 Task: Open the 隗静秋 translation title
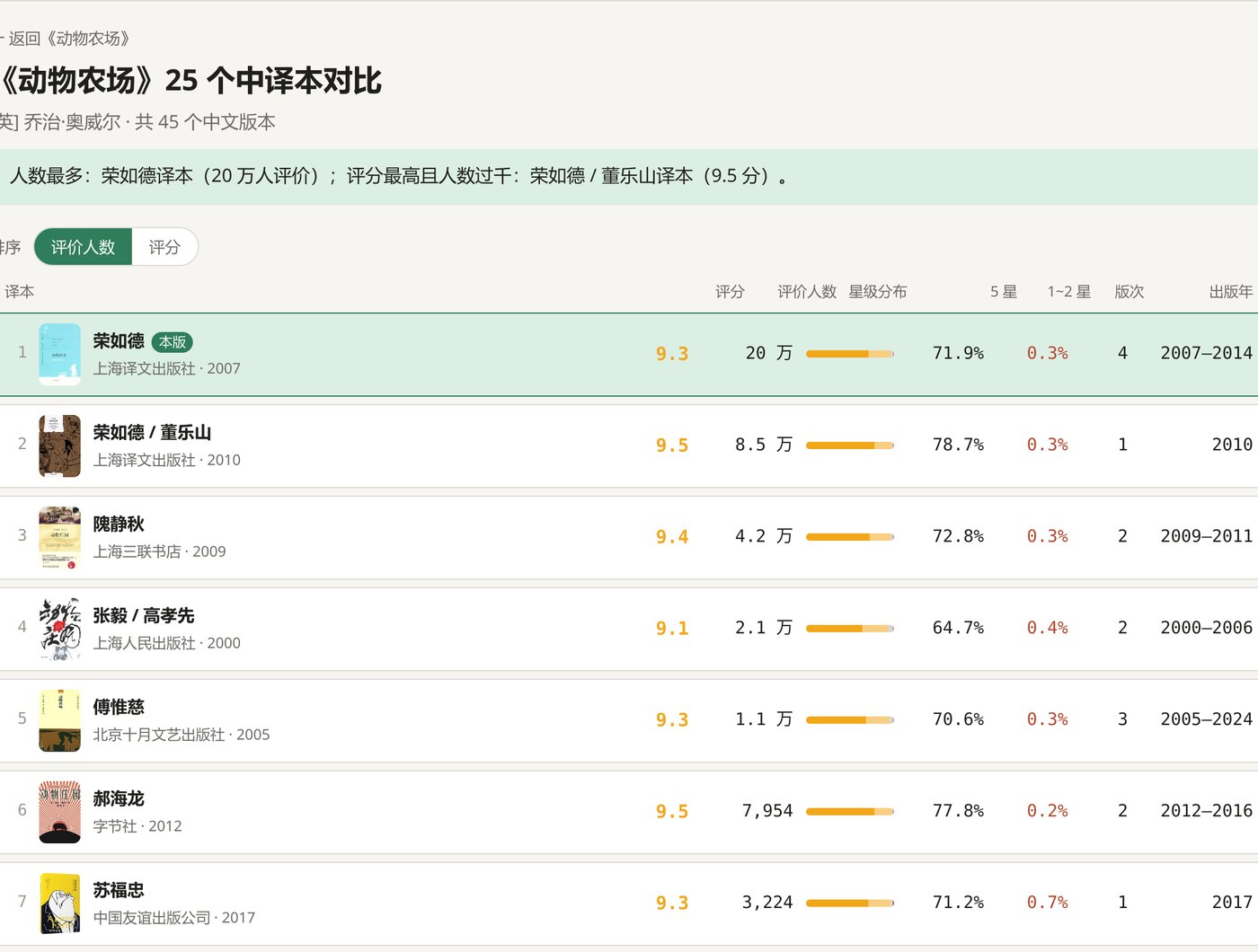point(119,524)
